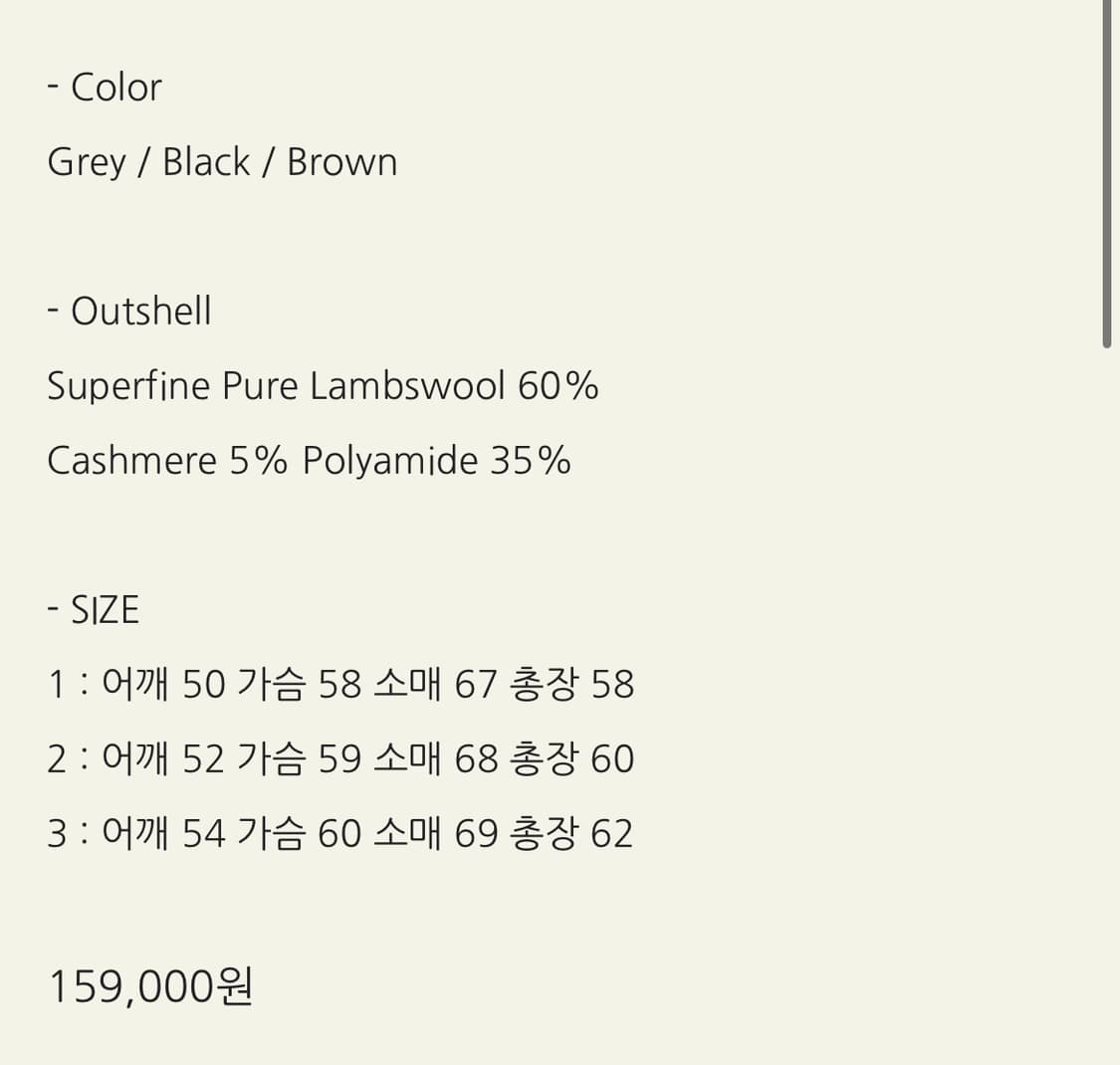The image size is (1120, 1065).
Task: Click the price '159,000원'
Action: (x=150, y=986)
